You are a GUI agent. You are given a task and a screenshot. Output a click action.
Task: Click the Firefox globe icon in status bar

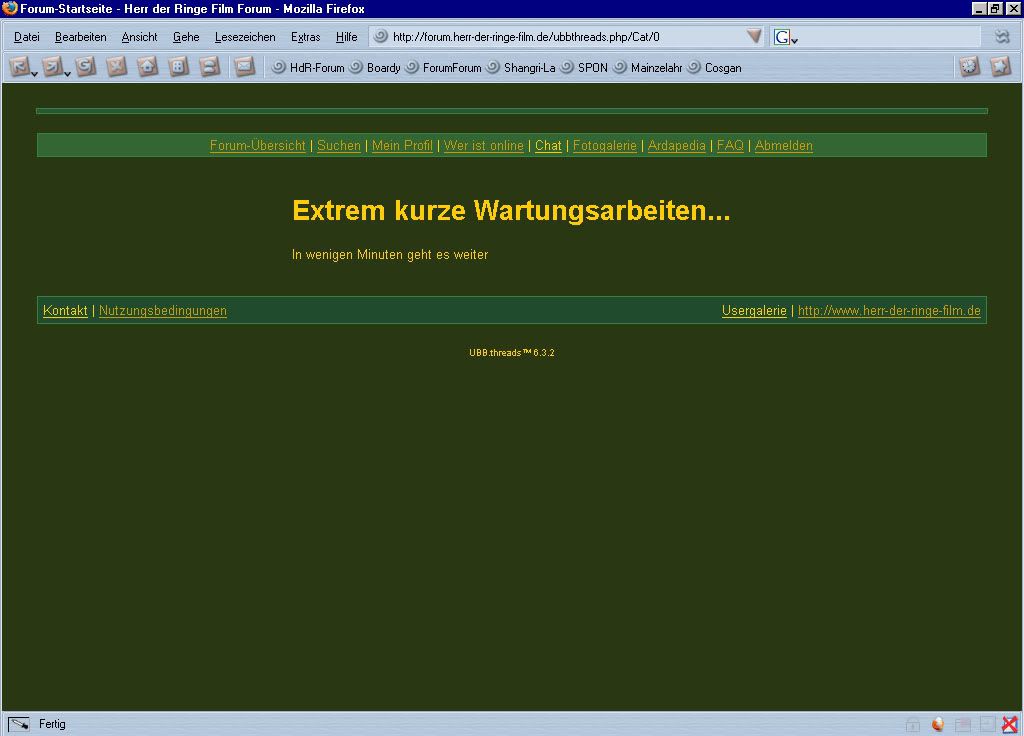pos(938,724)
